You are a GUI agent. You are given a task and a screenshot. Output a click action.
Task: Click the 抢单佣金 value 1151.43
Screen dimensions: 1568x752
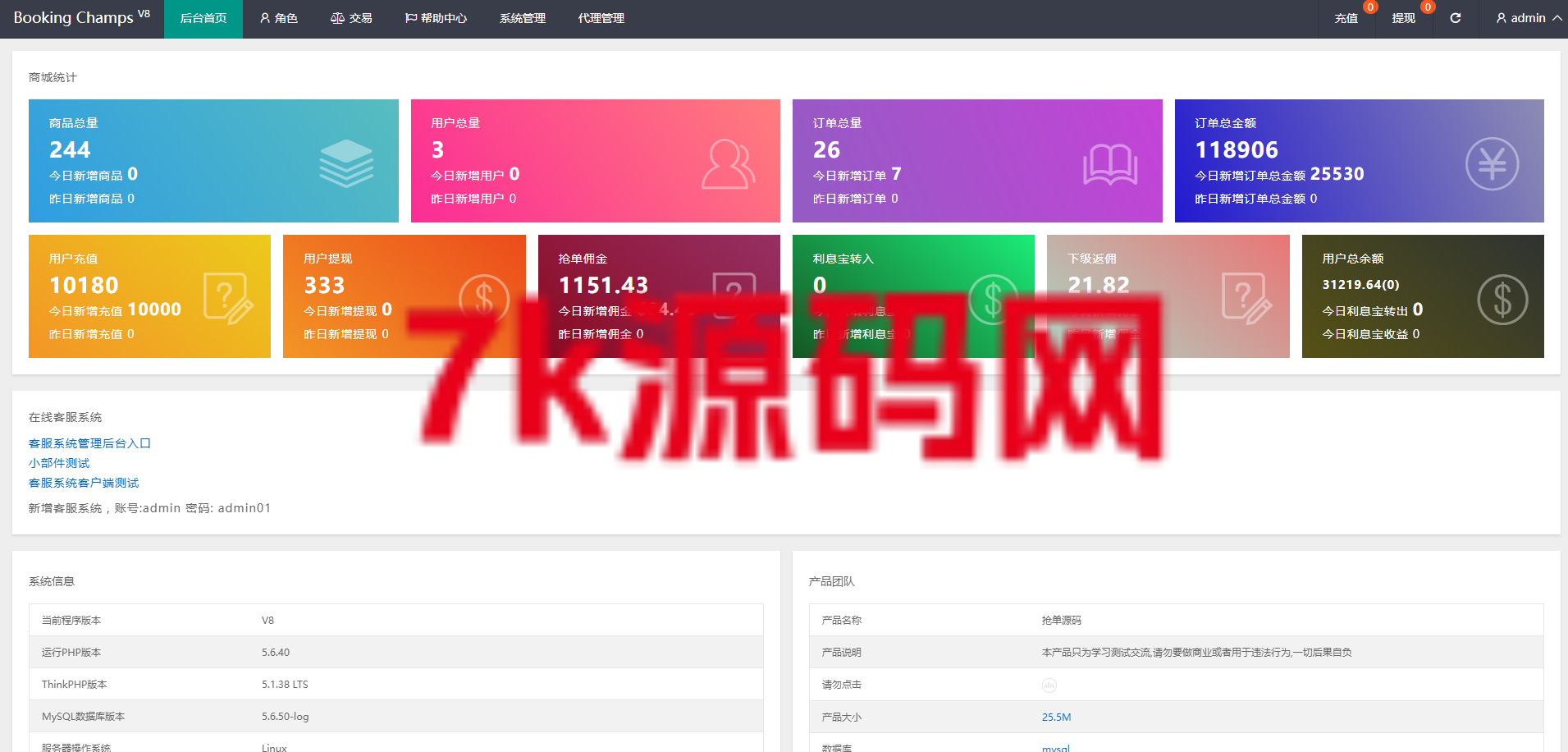(x=603, y=285)
